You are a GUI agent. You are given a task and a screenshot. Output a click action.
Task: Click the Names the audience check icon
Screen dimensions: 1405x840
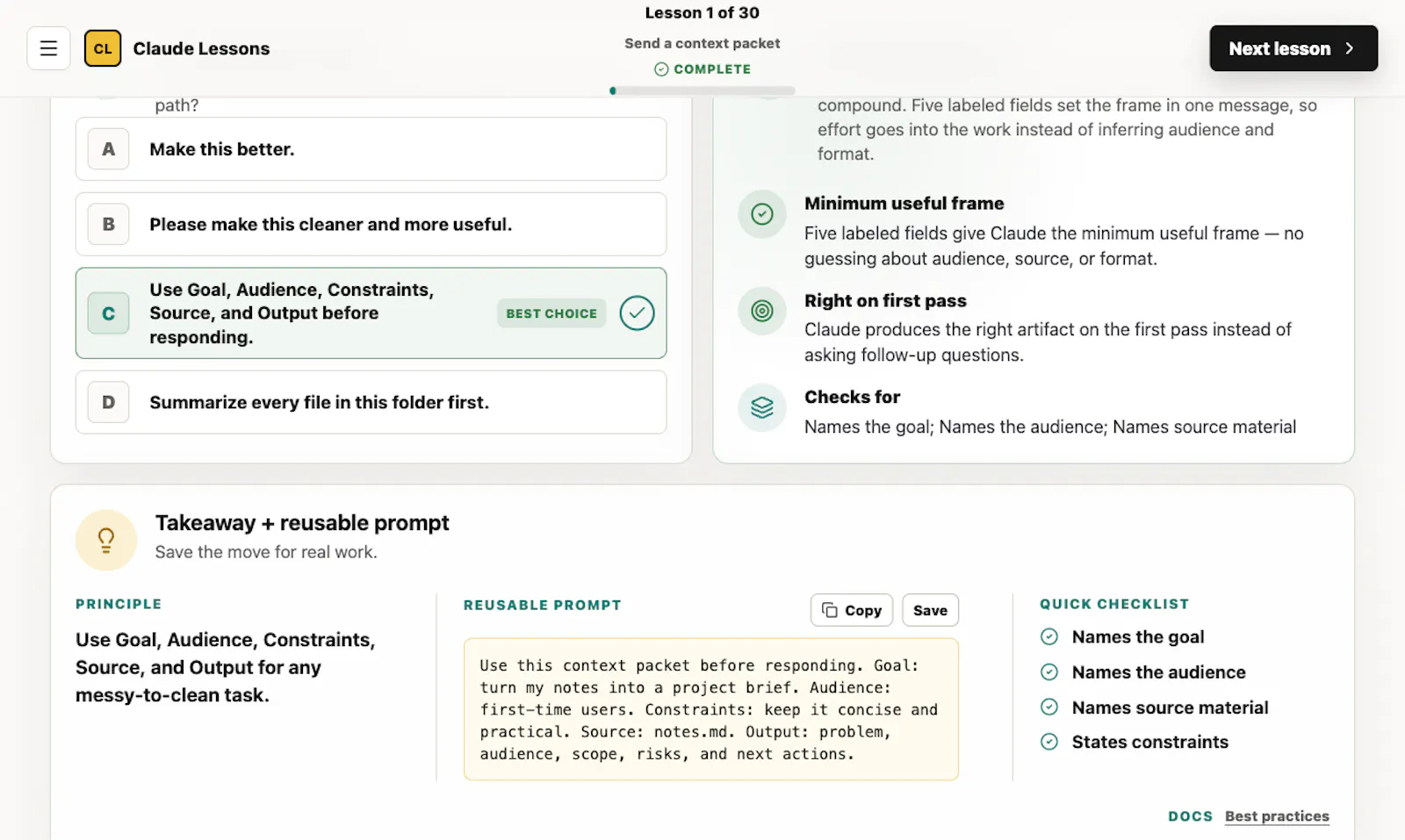[x=1049, y=672]
